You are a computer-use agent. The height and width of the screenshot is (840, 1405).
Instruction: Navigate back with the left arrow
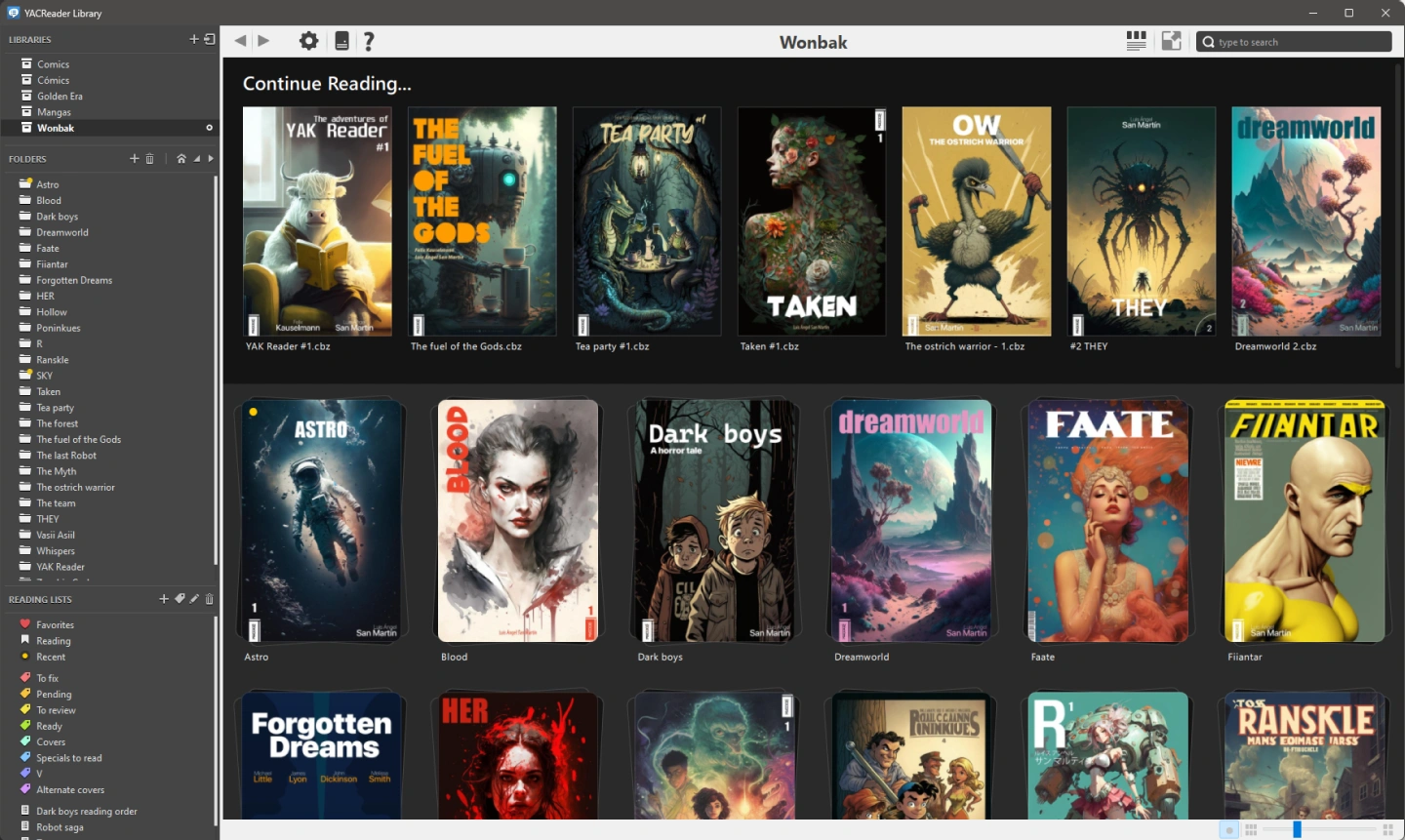point(240,41)
